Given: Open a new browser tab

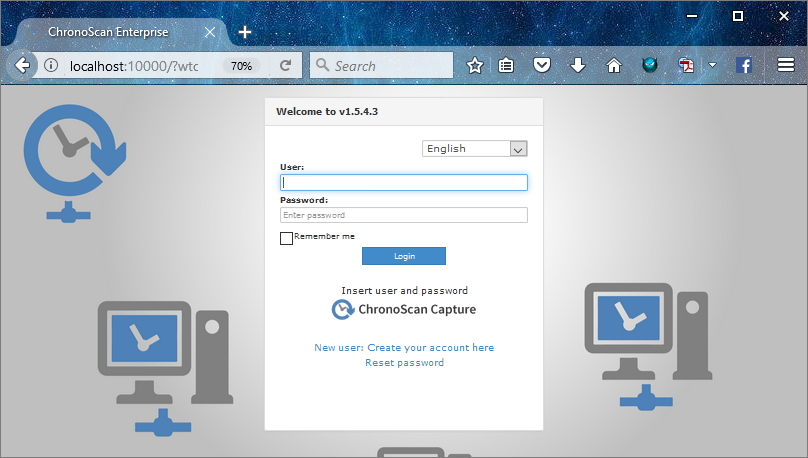Looking at the screenshot, I should tap(245, 32).
